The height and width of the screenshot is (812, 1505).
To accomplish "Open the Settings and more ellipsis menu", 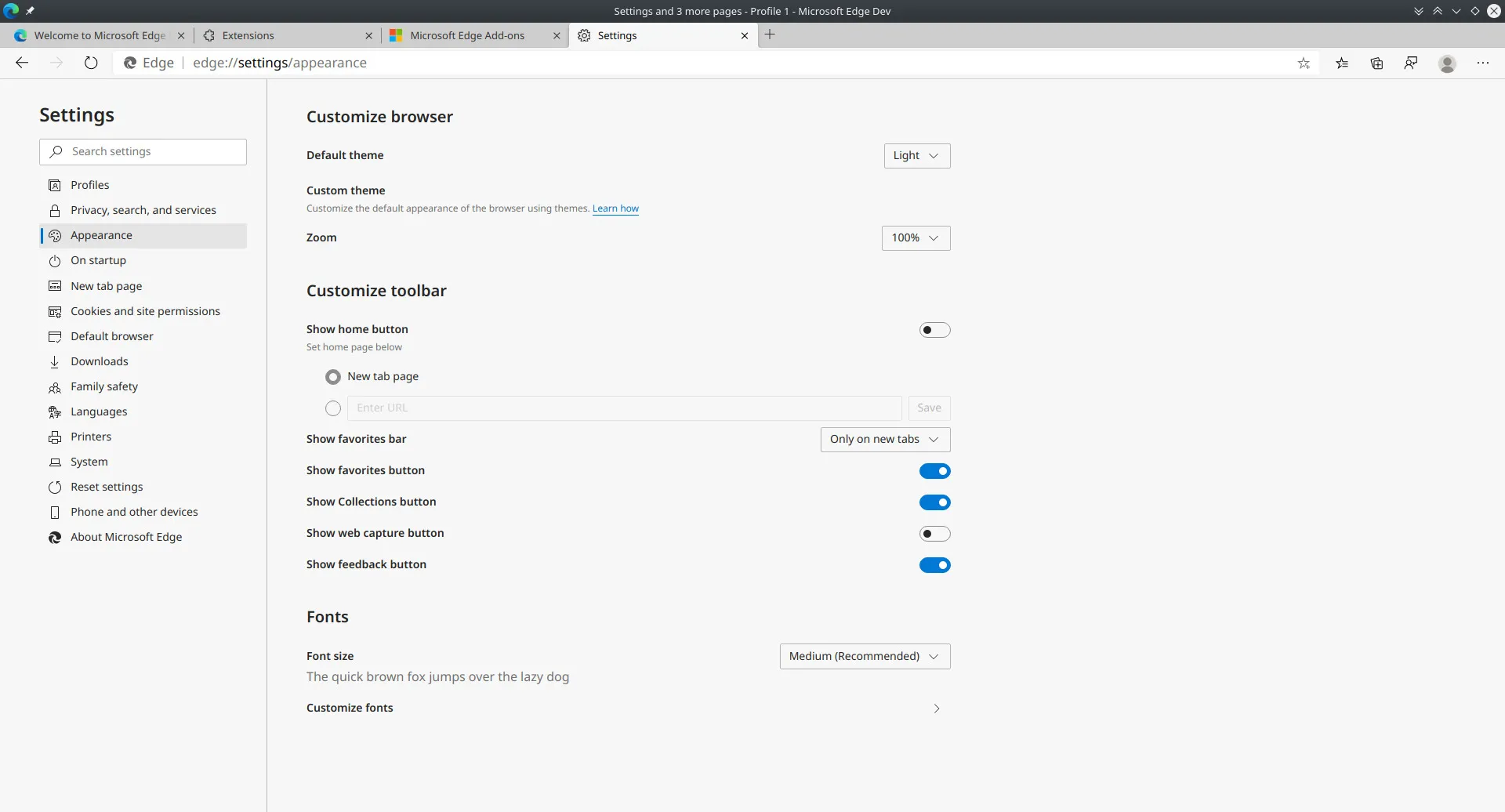I will (x=1482, y=63).
